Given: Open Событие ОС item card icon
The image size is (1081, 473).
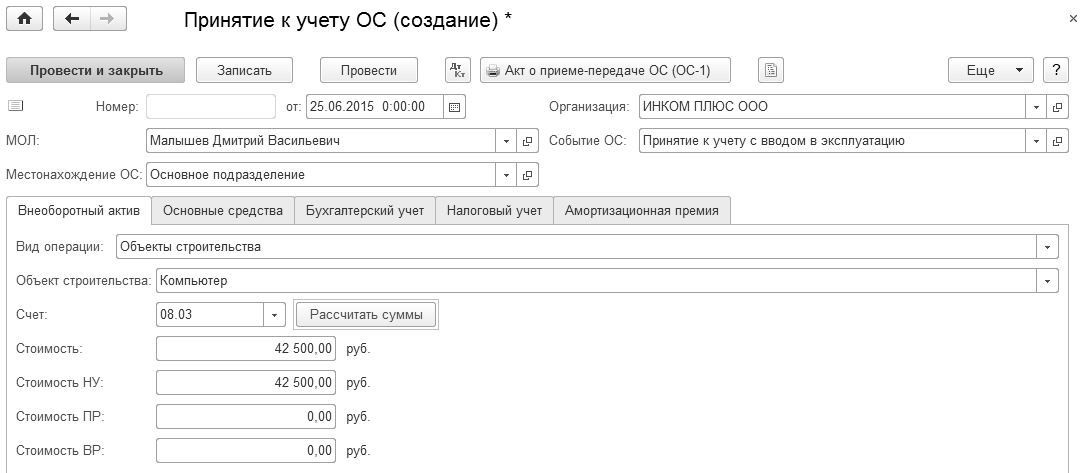Looking at the screenshot, I should click(x=1057, y=141).
